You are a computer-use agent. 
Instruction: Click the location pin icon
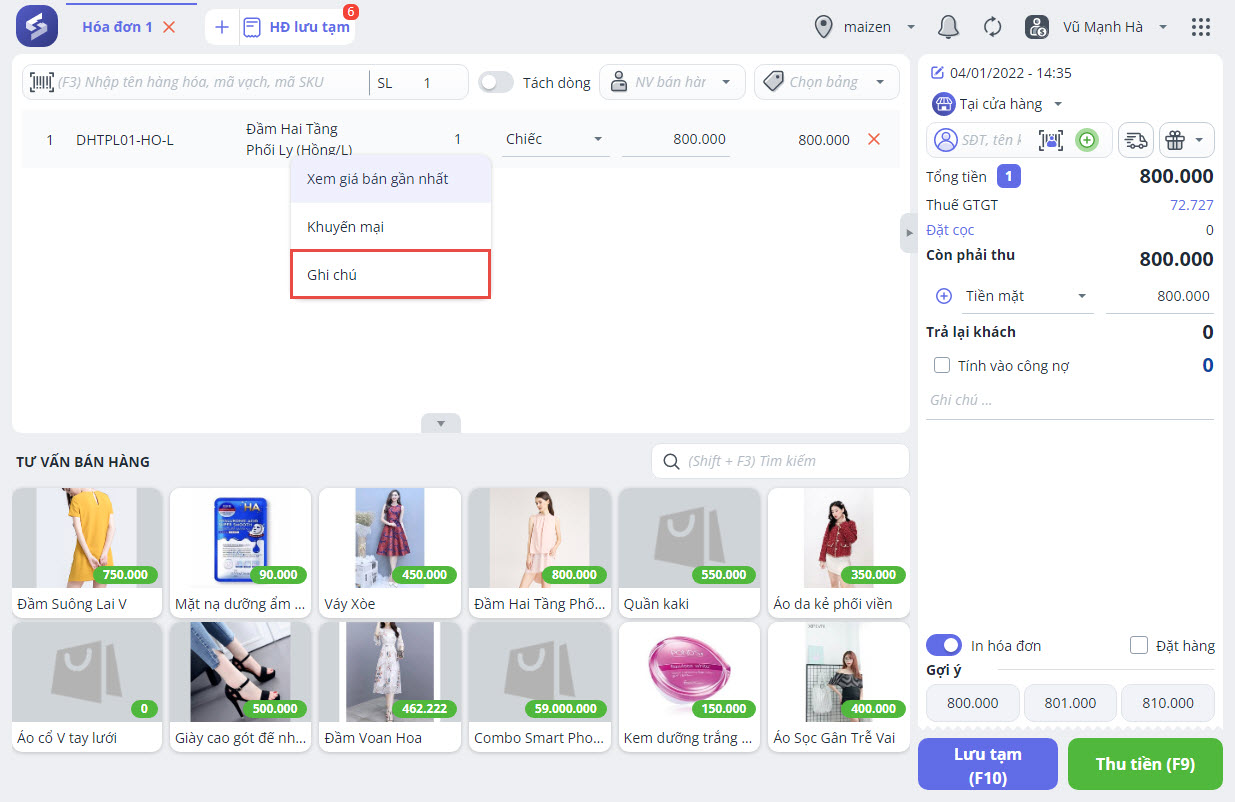coord(824,27)
